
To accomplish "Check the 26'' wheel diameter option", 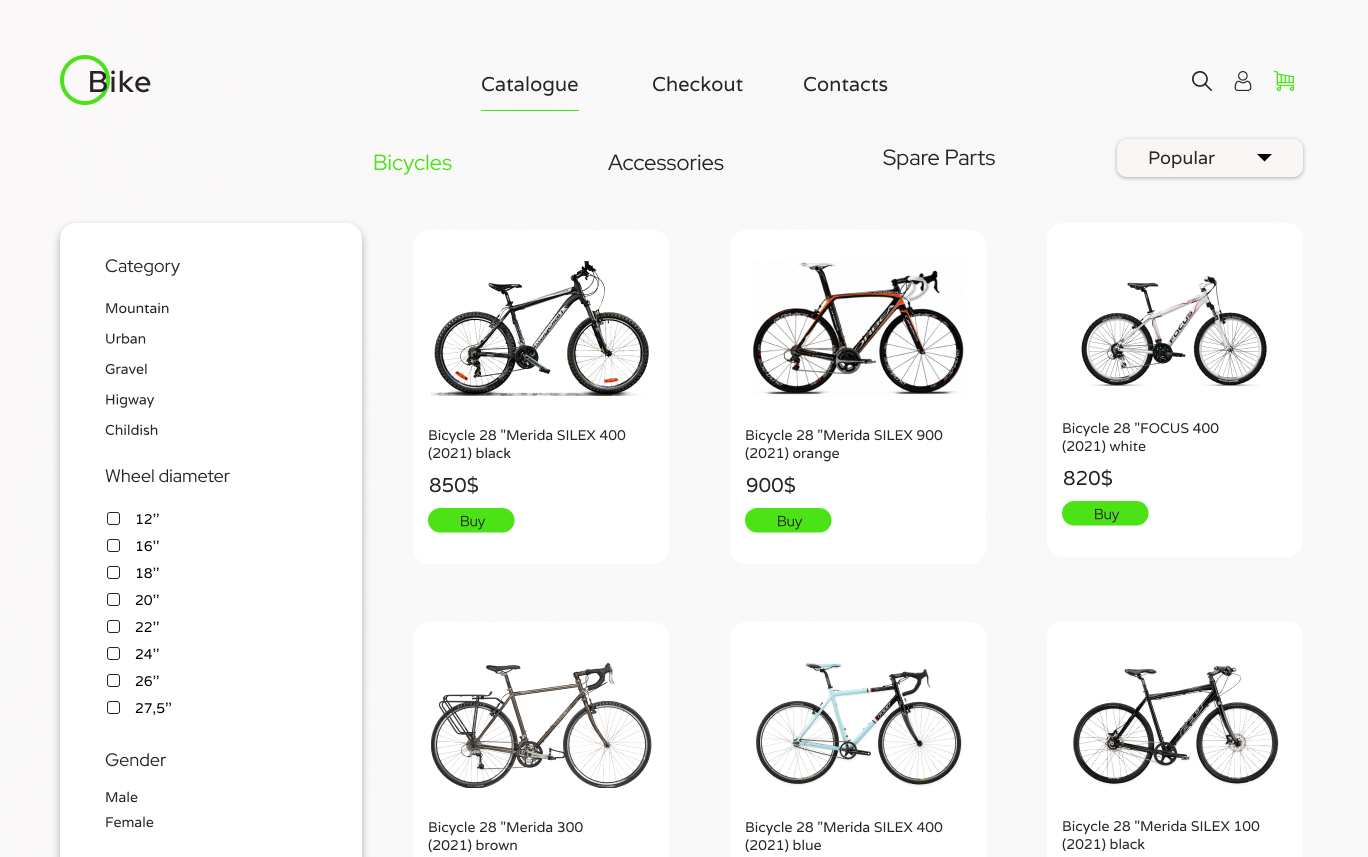I will (x=114, y=680).
